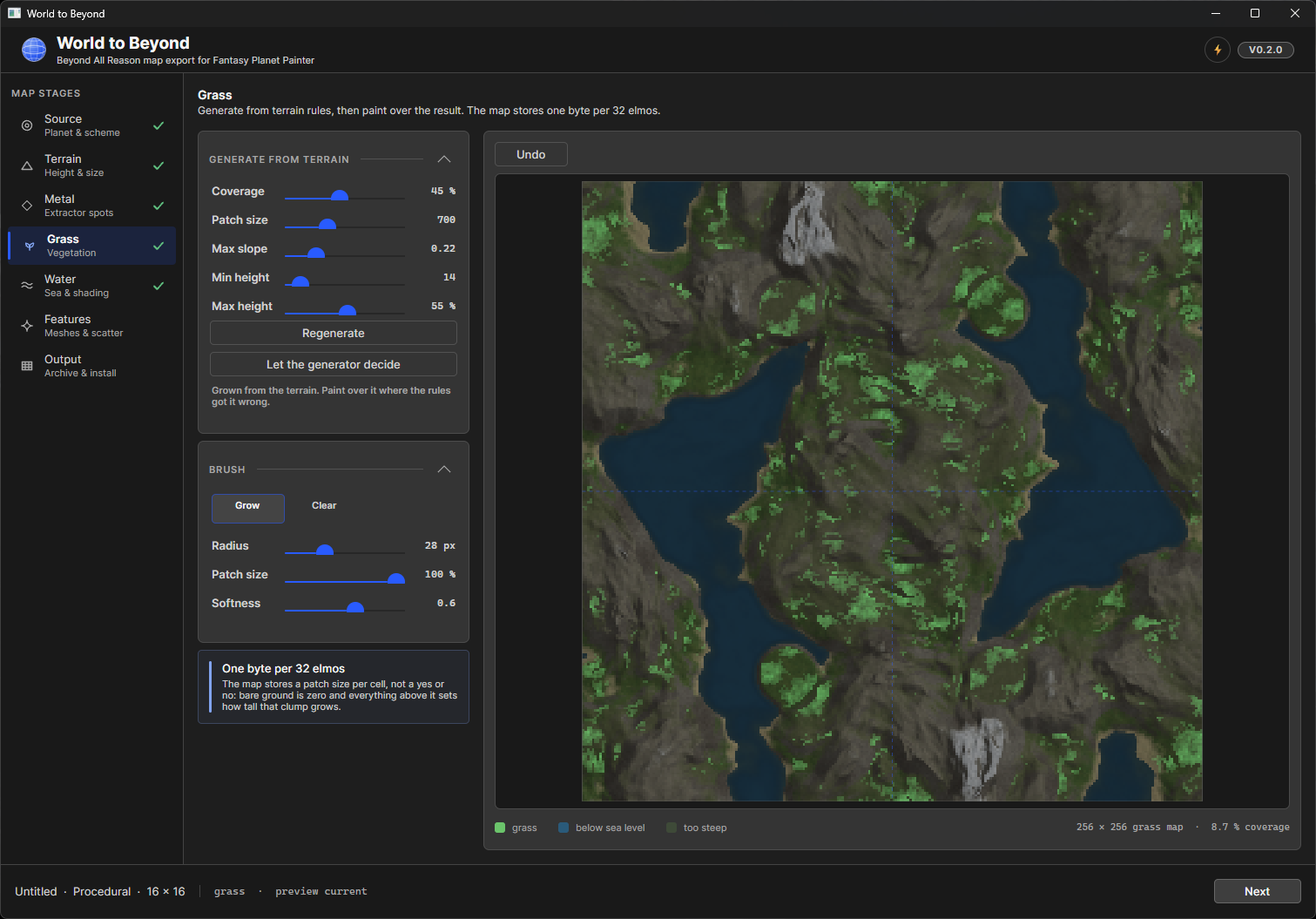Adjust the Max slope slider
This screenshot has height=919, width=1316.
pyautogui.click(x=345, y=255)
